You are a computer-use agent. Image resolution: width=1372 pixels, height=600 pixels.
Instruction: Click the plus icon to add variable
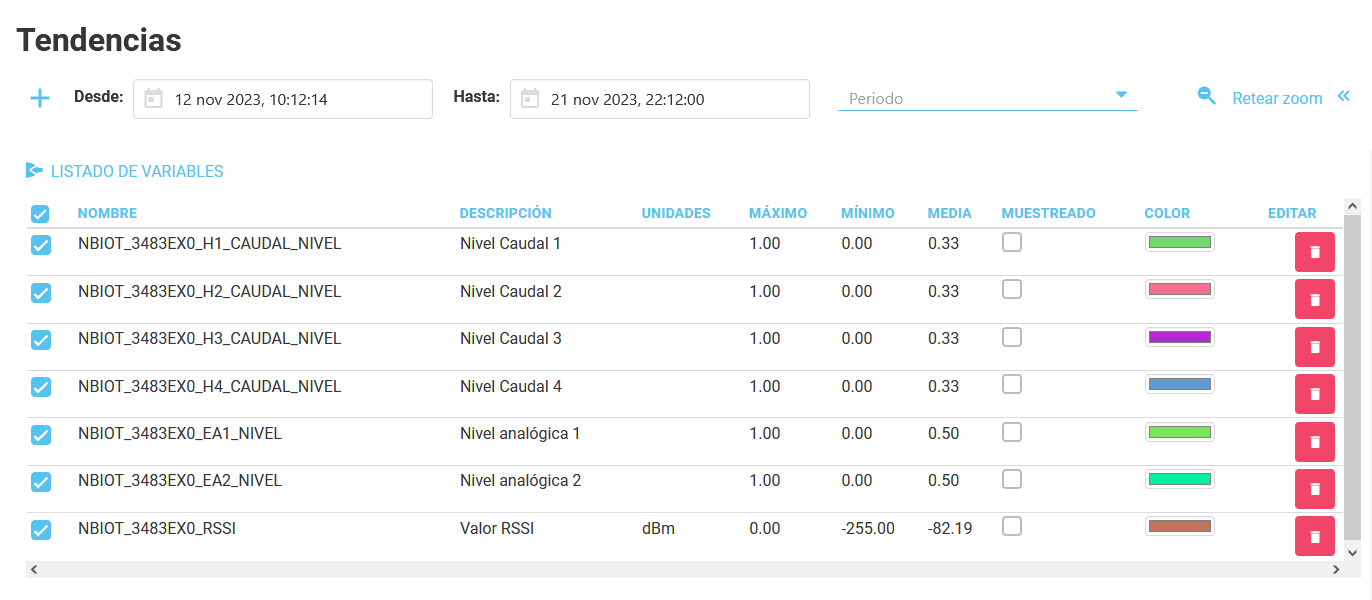(x=39, y=98)
